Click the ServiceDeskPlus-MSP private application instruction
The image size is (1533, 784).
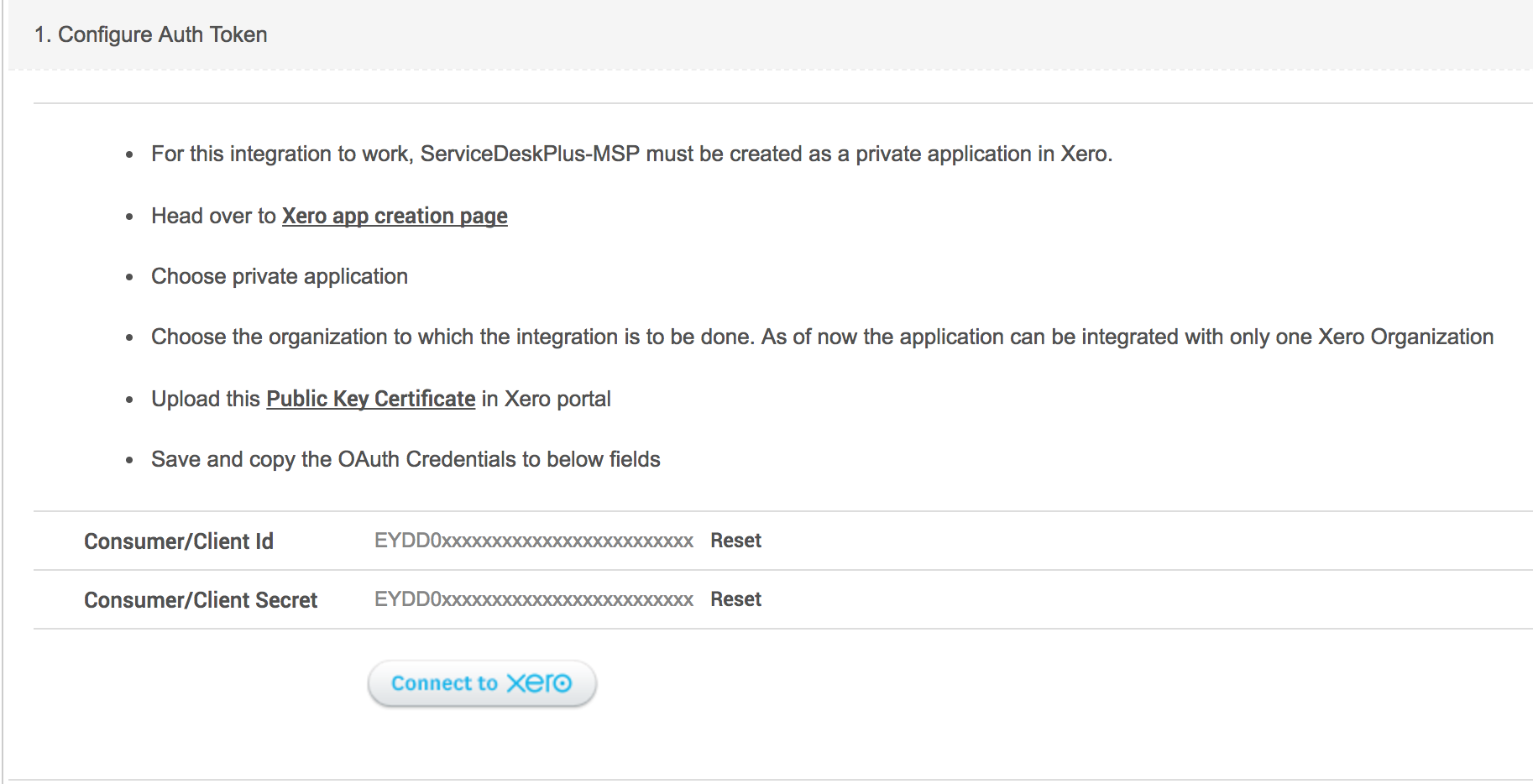pyautogui.click(x=631, y=154)
